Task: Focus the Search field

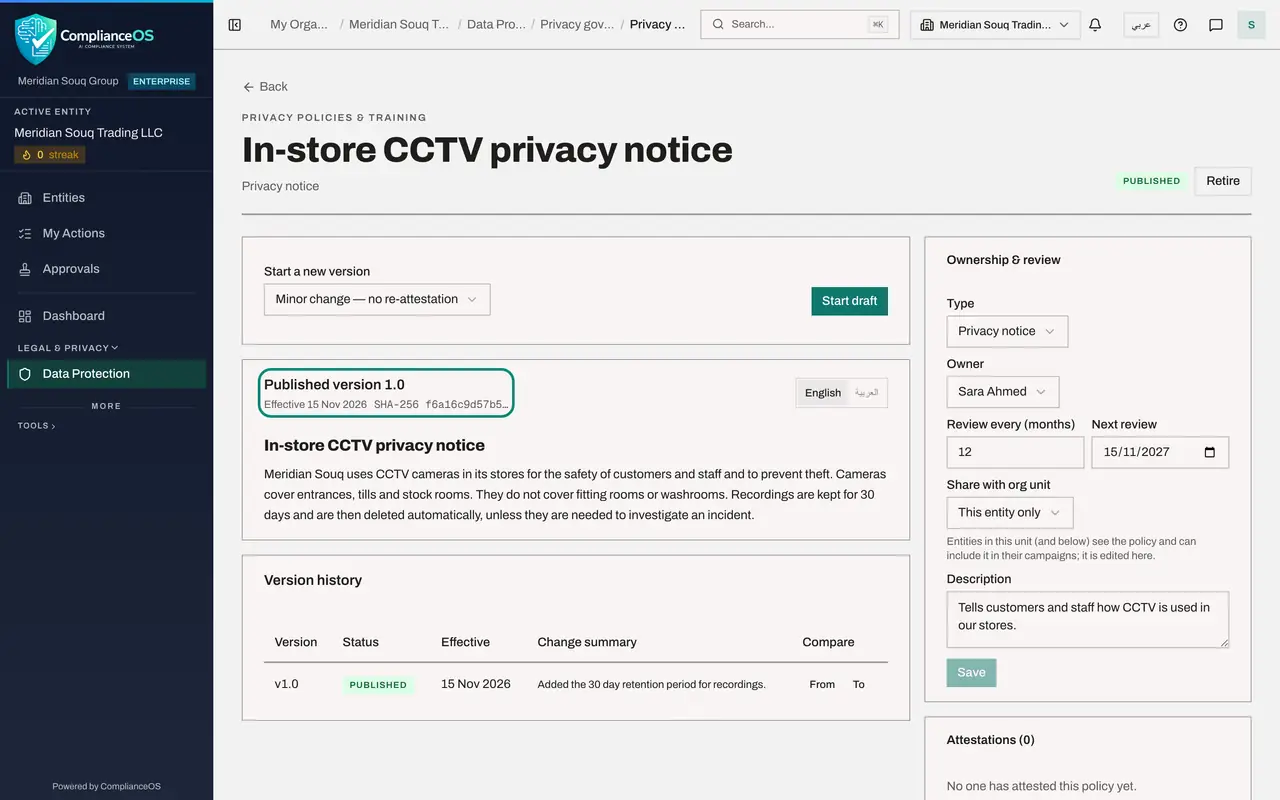Action: 800,25
